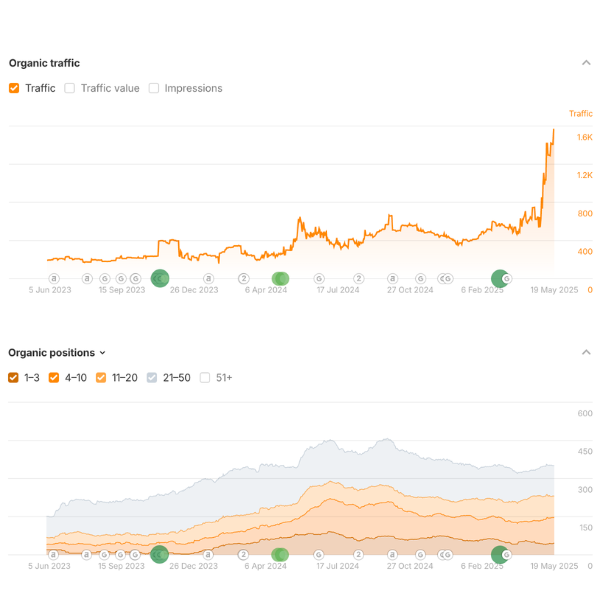Enable the 51+ positions checkbox
This screenshot has width=600, height=600.
point(205,378)
